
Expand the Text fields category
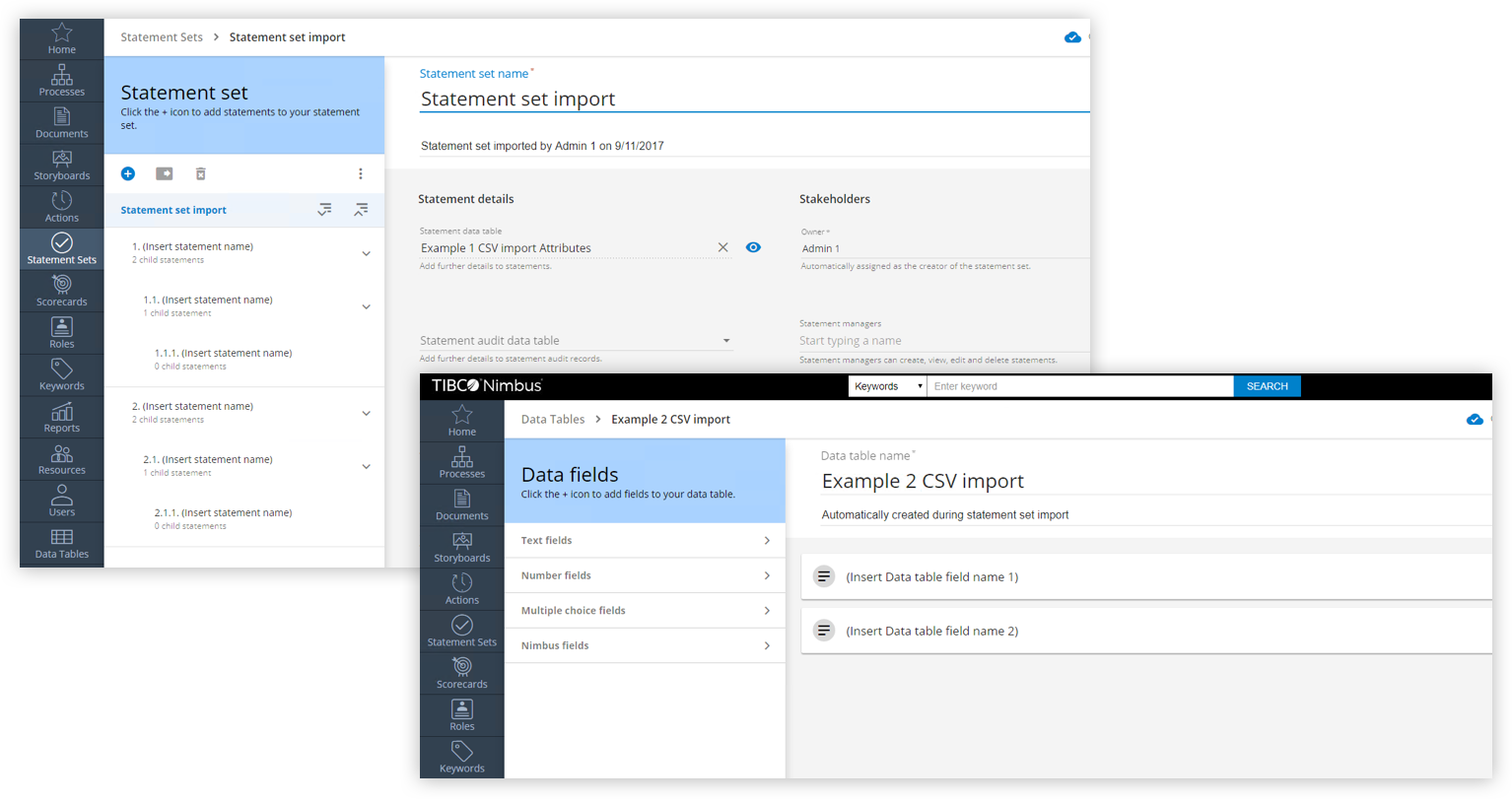pyautogui.click(x=645, y=540)
